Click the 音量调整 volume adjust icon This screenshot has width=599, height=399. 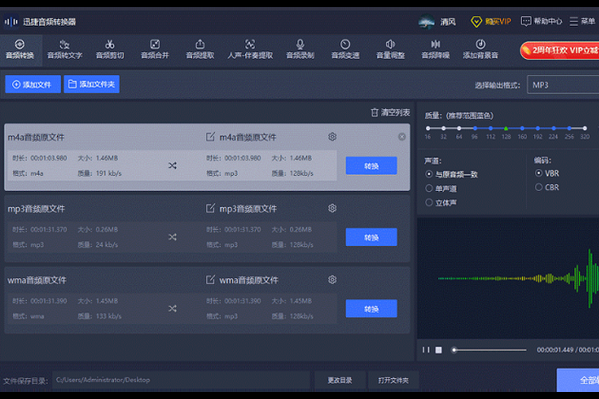pyautogui.click(x=390, y=44)
